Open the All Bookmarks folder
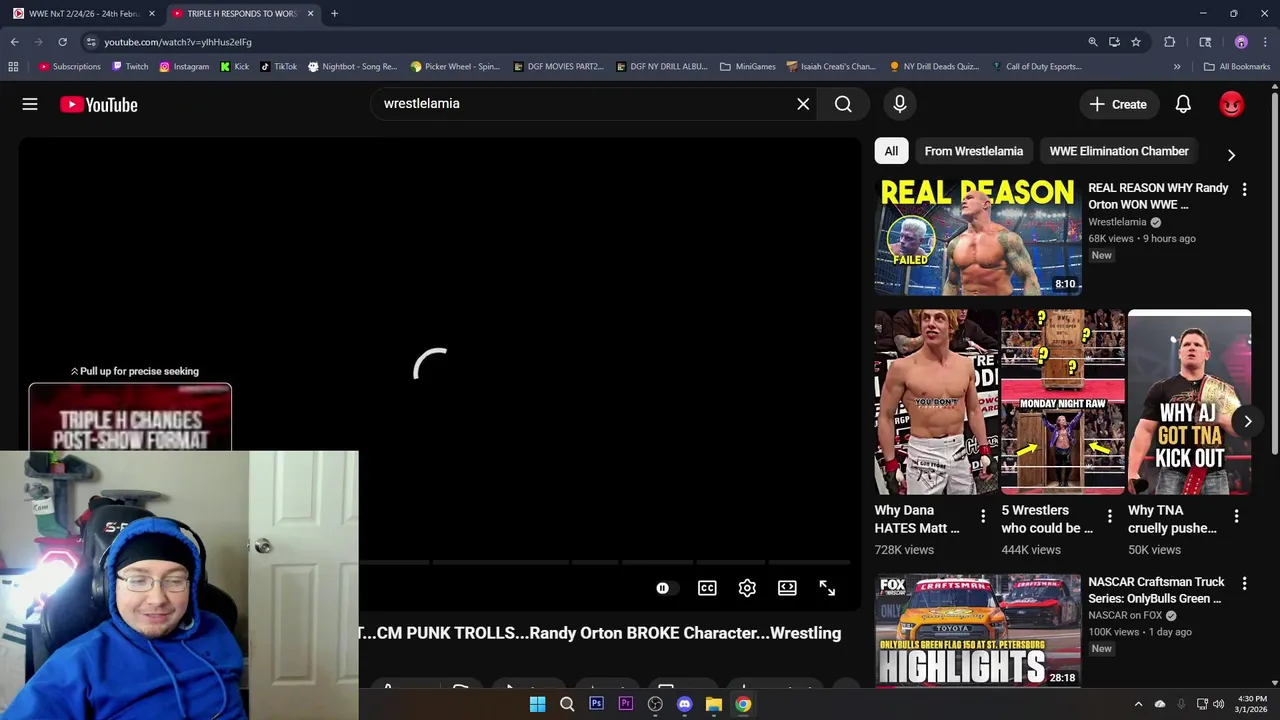Viewport: 1280px width, 720px height. (1237, 67)
